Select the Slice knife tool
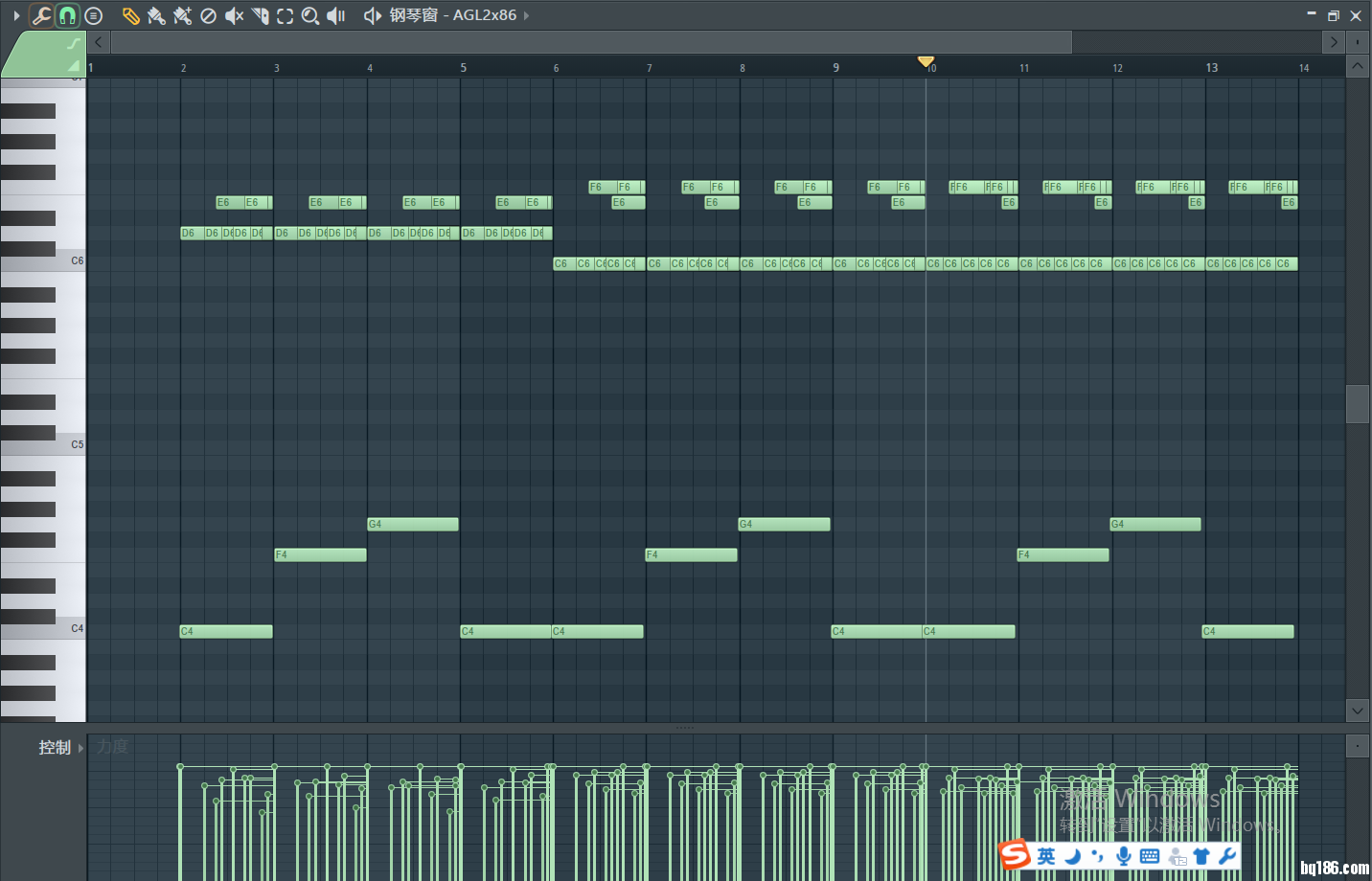The width and height of the screenshot is (1372, 881). [x=260, y=15]
